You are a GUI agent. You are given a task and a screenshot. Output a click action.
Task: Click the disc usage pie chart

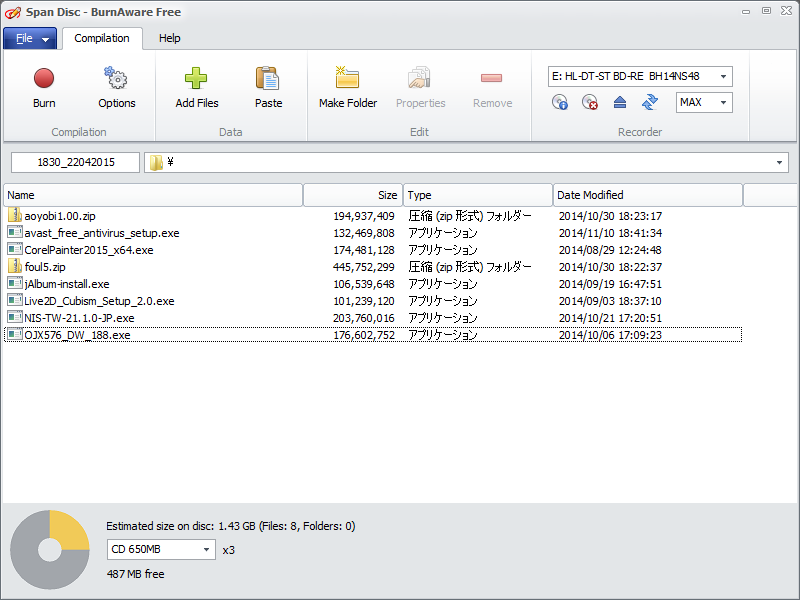pos(49,550)
